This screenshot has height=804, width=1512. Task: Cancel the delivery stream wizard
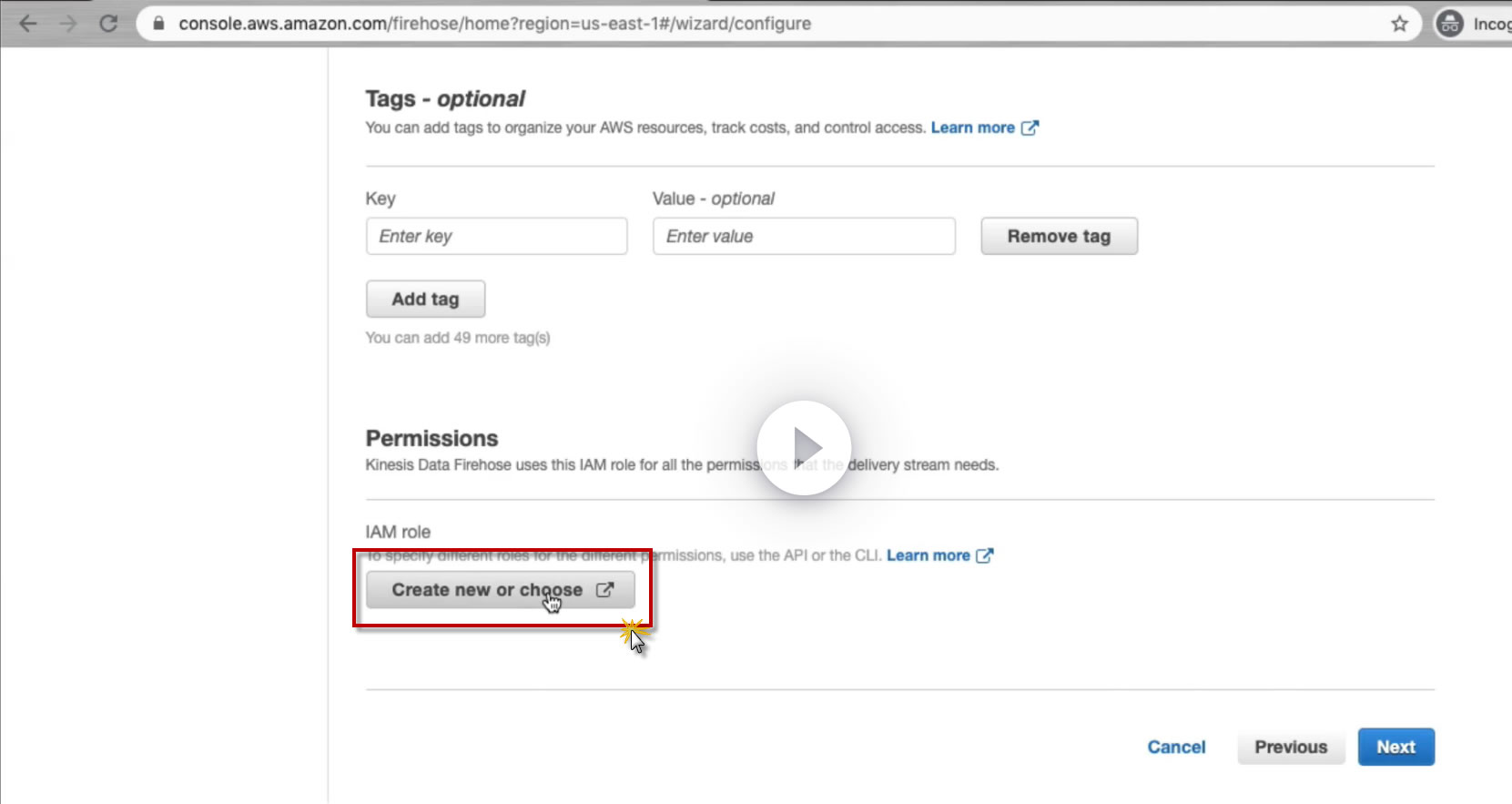(x=1176, y=747)
